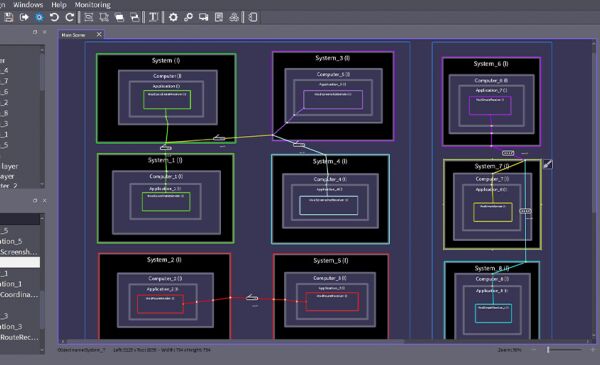
Task: Click the link connection icon
Action: click(x=188, y=17)
